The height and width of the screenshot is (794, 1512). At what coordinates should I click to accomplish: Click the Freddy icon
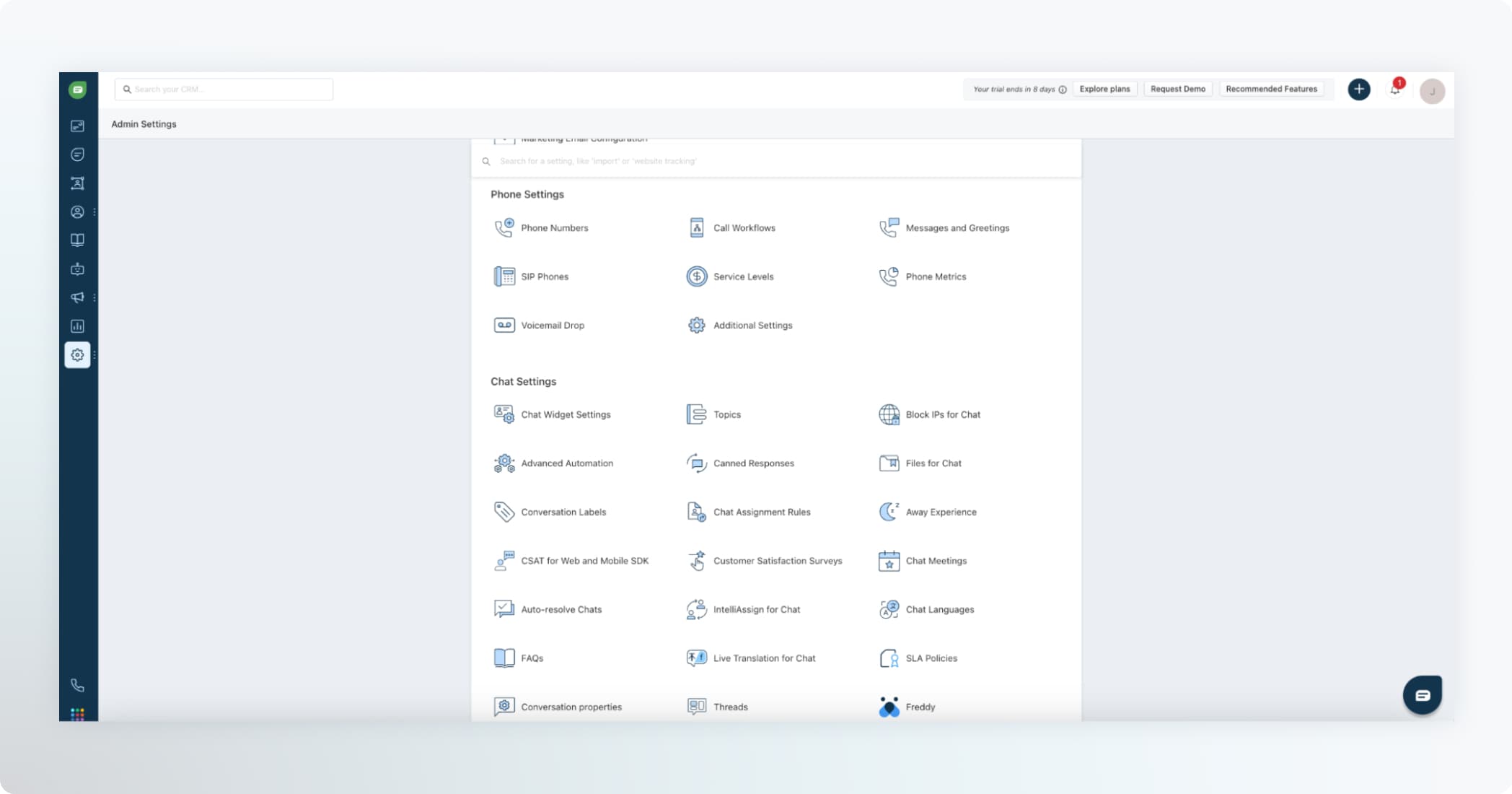coord(889,707)
